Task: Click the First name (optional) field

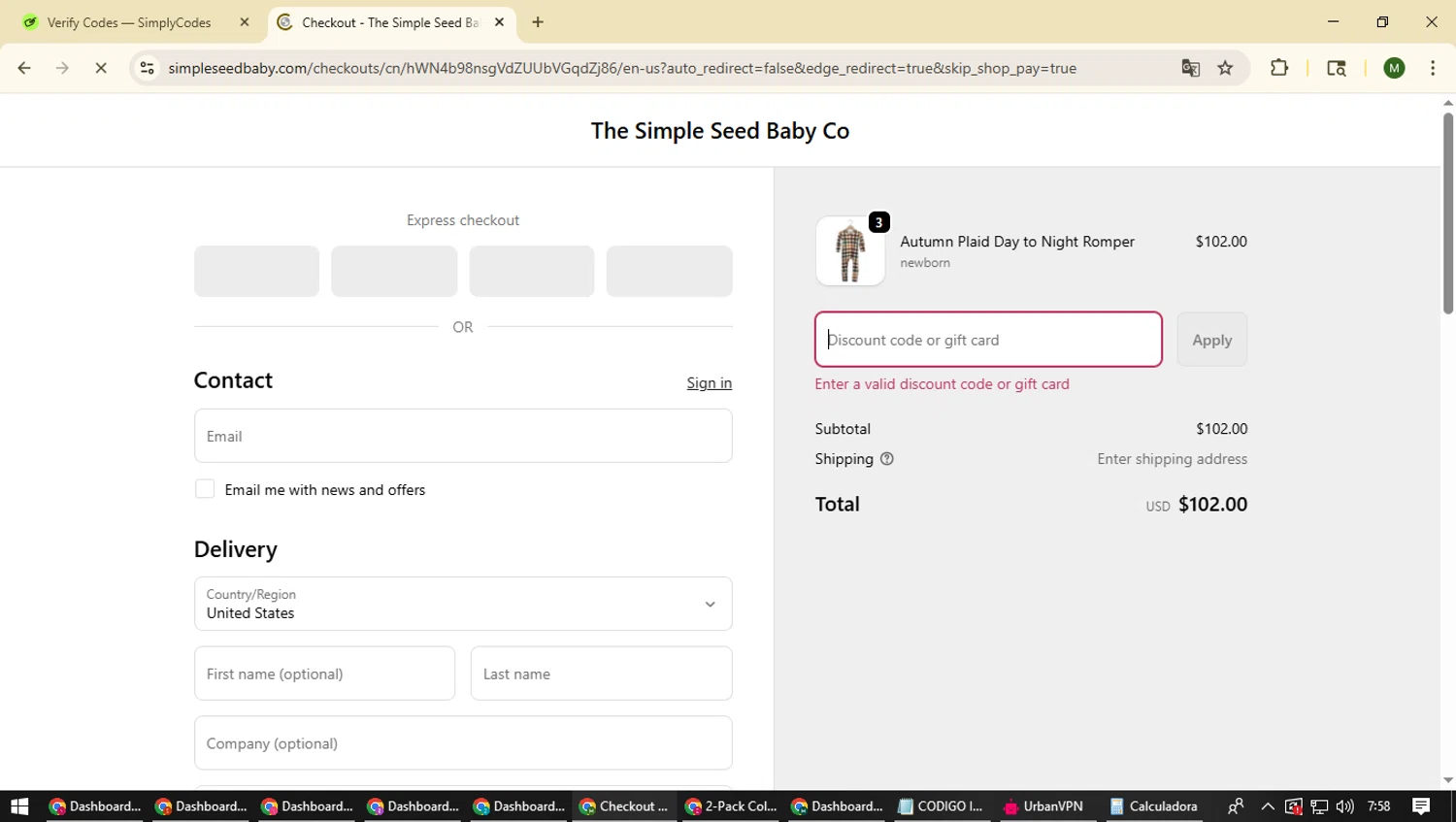Action: pyautogui.click(x=324, y=674)
